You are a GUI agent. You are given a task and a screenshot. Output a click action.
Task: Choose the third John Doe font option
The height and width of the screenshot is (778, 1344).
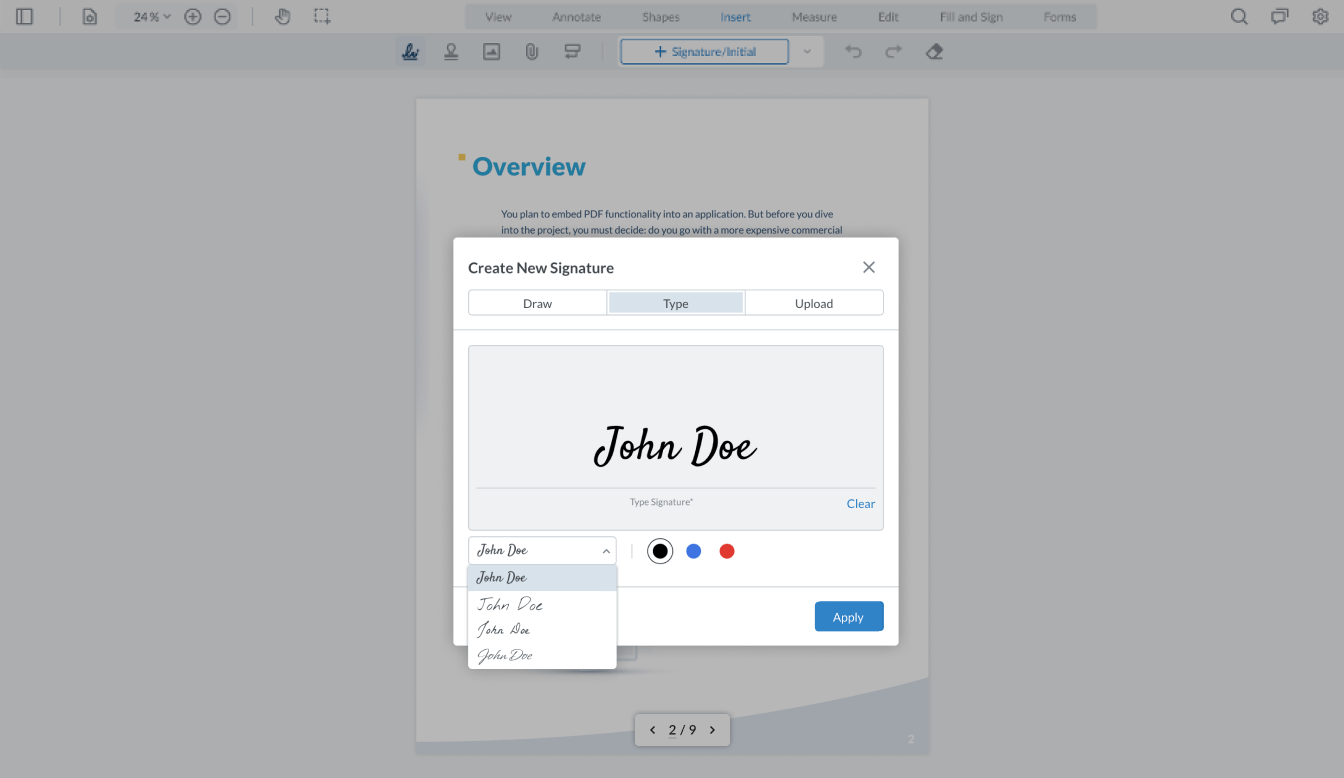point(542,630)
